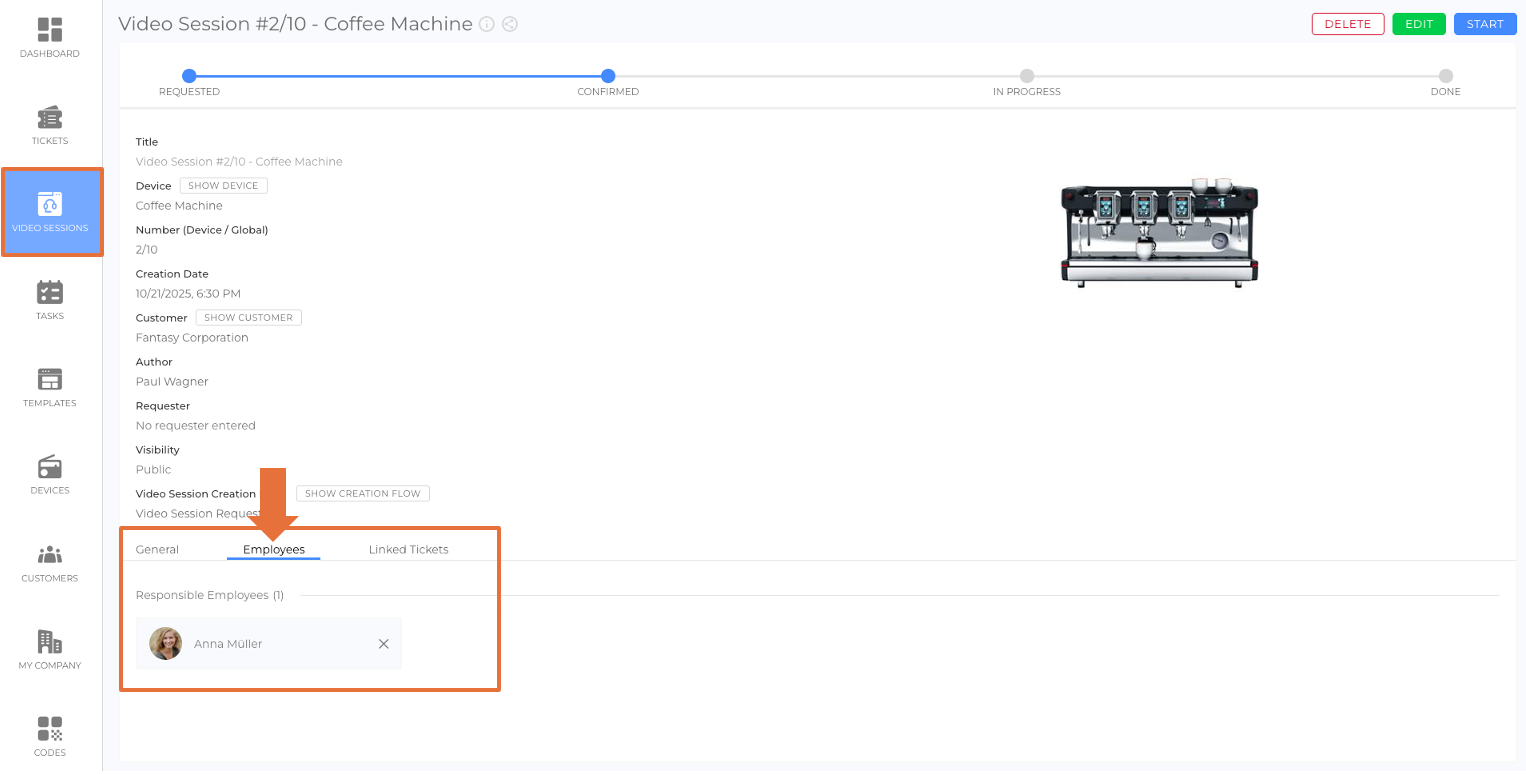The image size is (1526, 774).
Task: Open the Dashboard sidebar icon
Action: tap(50, 38)
